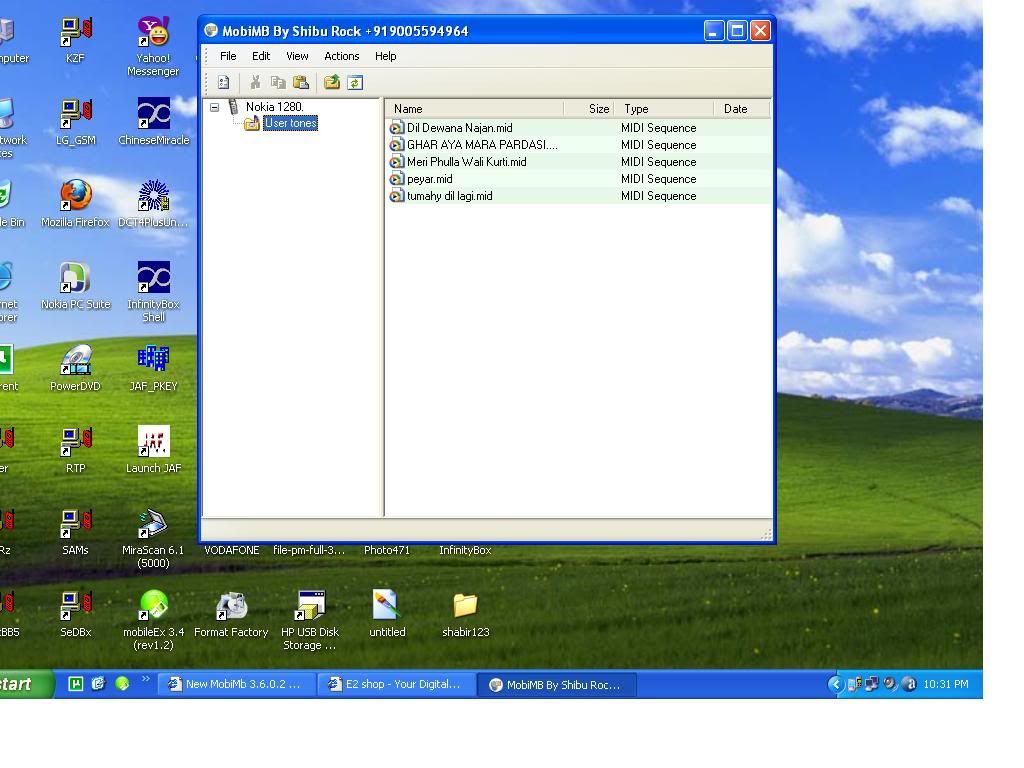This screenshot has width=1024, height=768.
Task: Expand hidden system tray icons arrow
Action: [x=835, y=684]
